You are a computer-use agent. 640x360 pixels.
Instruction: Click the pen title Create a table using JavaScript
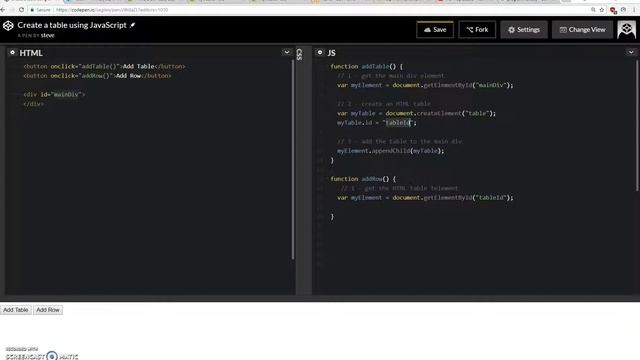(72, 25)
